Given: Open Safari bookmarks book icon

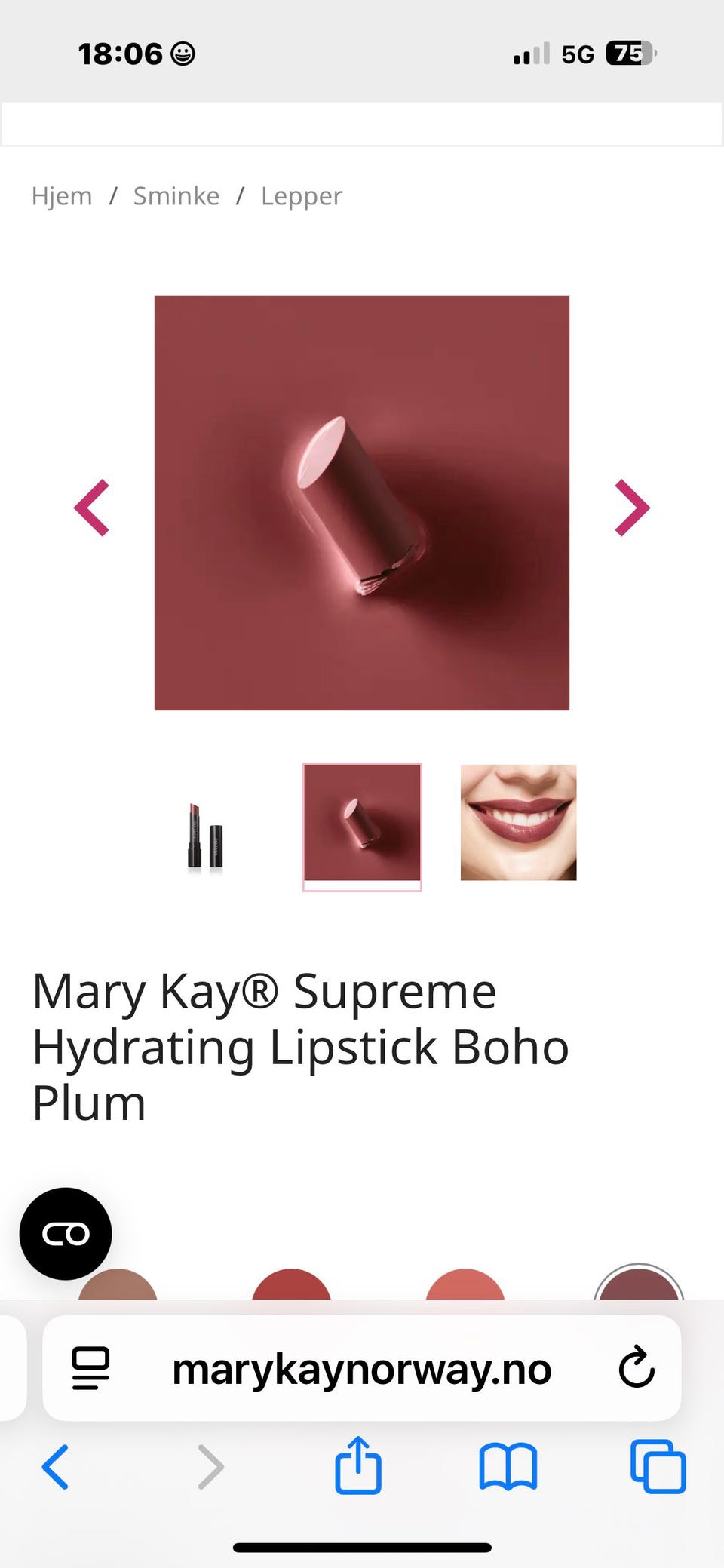Looking at the screenshot, I should pyautogui.click(x=508, y=1467).
